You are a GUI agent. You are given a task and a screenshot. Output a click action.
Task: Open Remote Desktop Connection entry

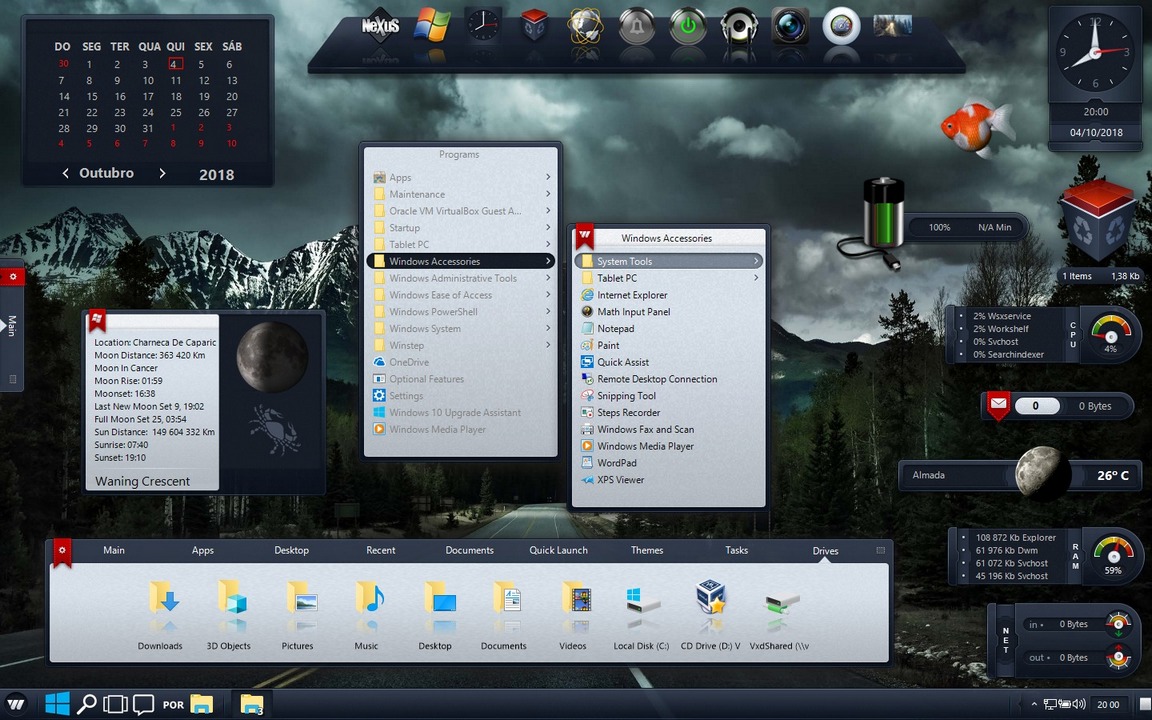tap(669, 379)
